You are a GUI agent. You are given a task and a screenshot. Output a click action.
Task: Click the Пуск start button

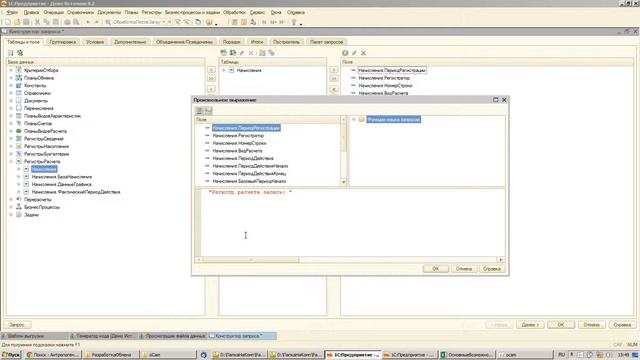(x=11, y=355)
